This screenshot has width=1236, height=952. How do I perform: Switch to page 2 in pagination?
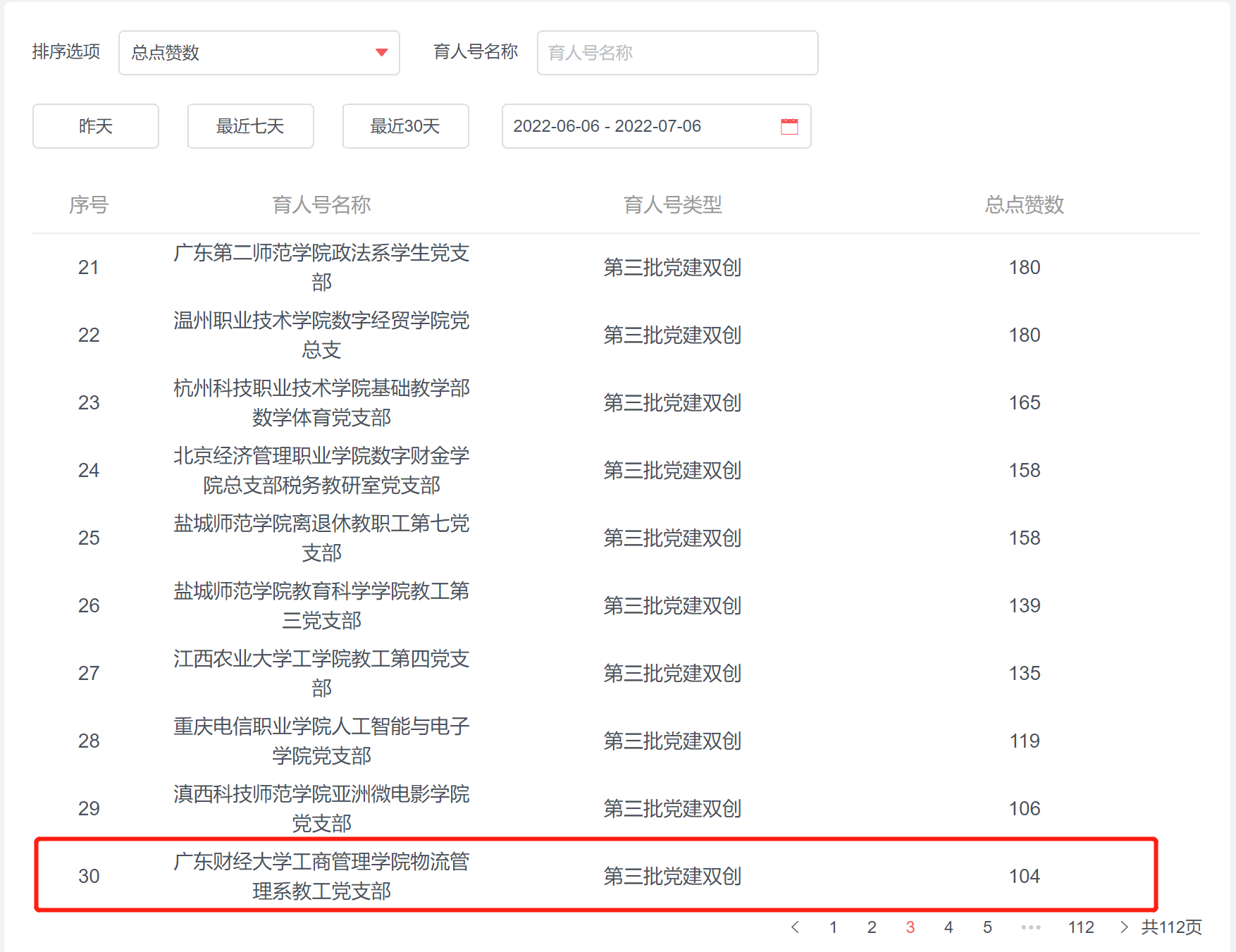point(872,927)
